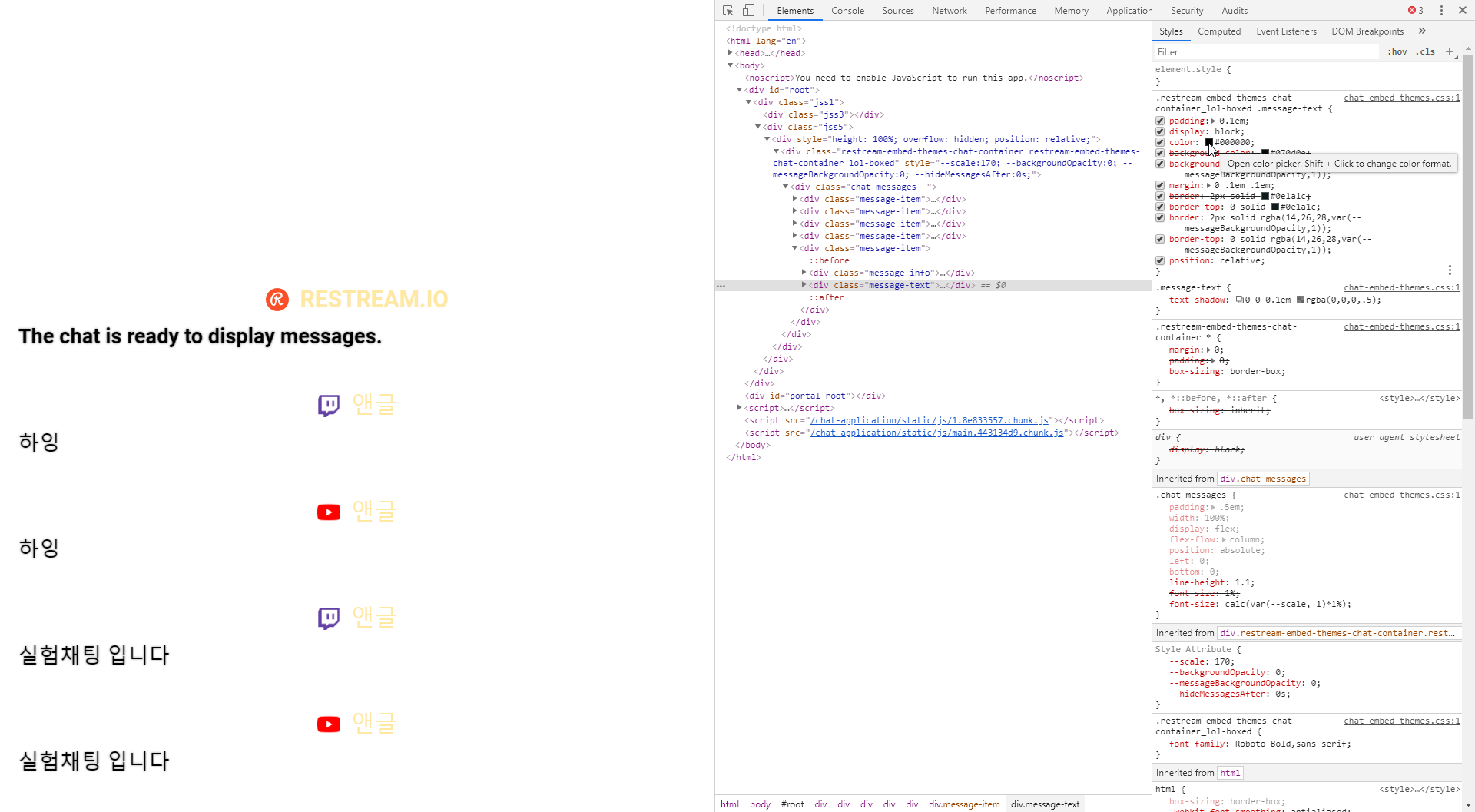Click the Twitch icon above first 하잉
The height and width of the screenshot is (812, 1475).
coord(329,405)
